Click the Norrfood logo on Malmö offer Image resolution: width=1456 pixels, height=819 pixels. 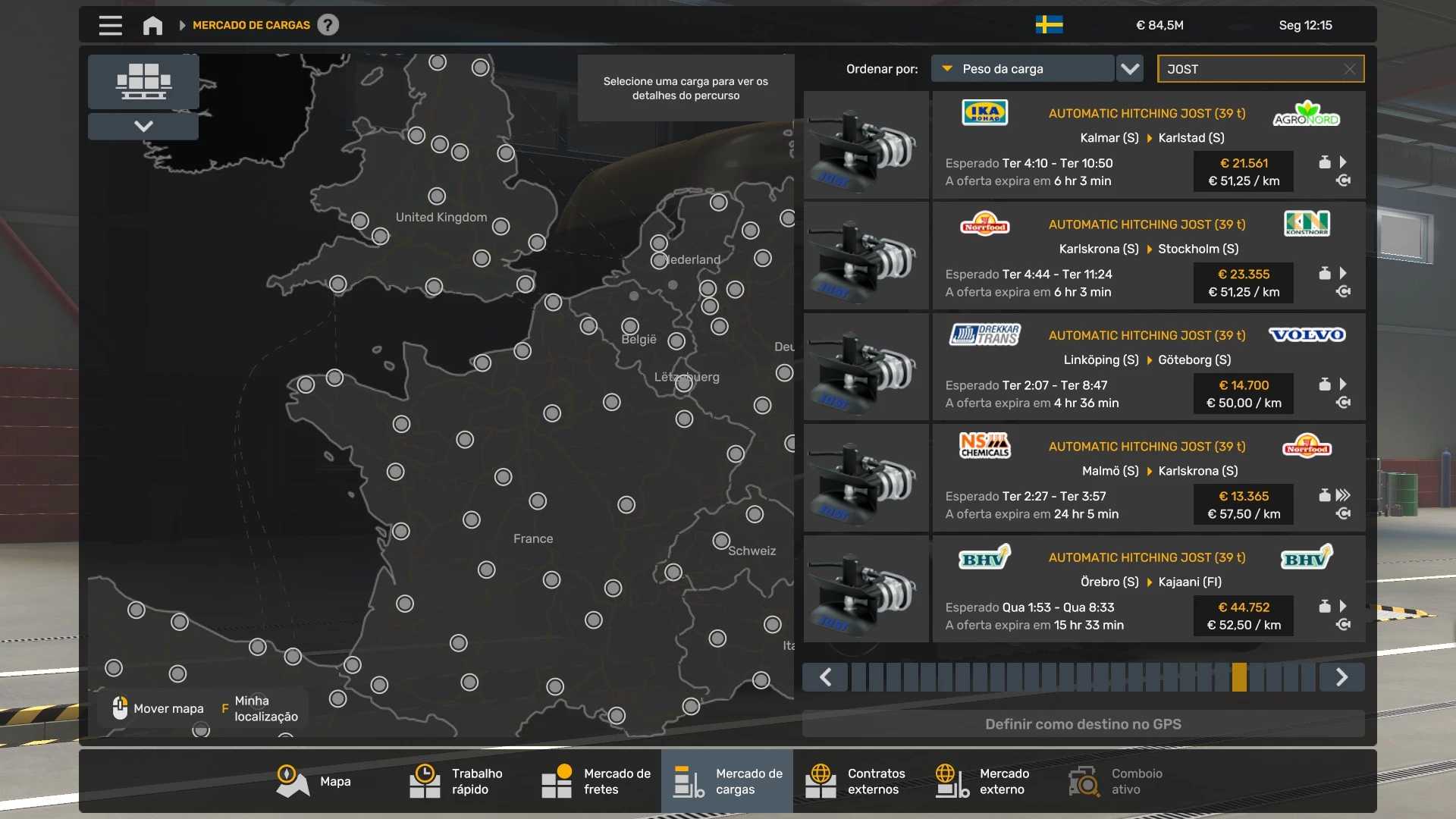coord(1307,446)
